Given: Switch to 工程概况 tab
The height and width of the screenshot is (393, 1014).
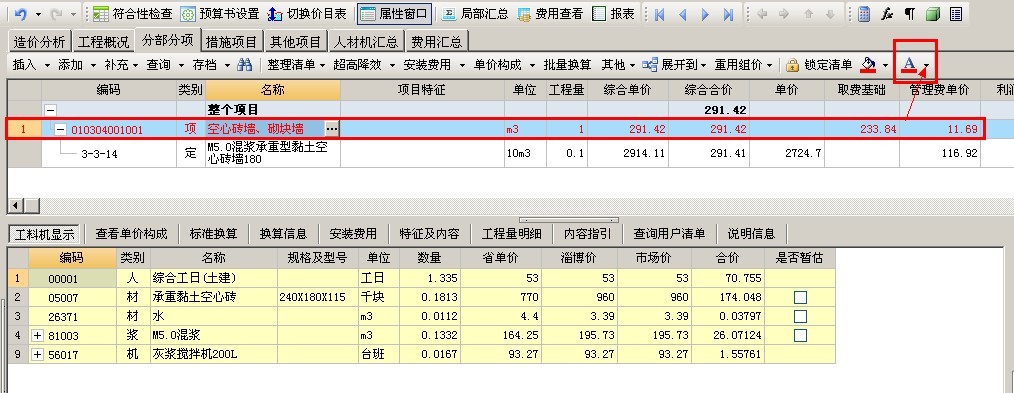Looking at the screenshot, I should [x=103, y=43].
